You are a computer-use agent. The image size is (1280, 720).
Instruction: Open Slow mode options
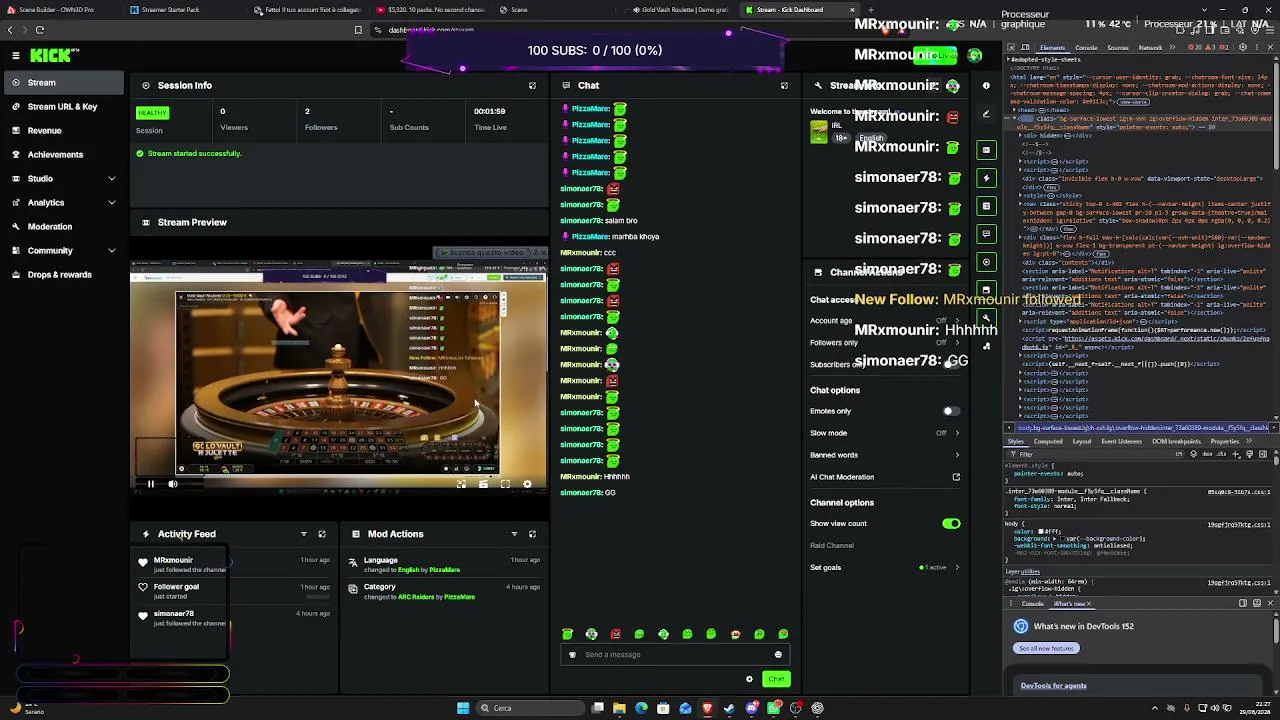click(x=885, y=433)
